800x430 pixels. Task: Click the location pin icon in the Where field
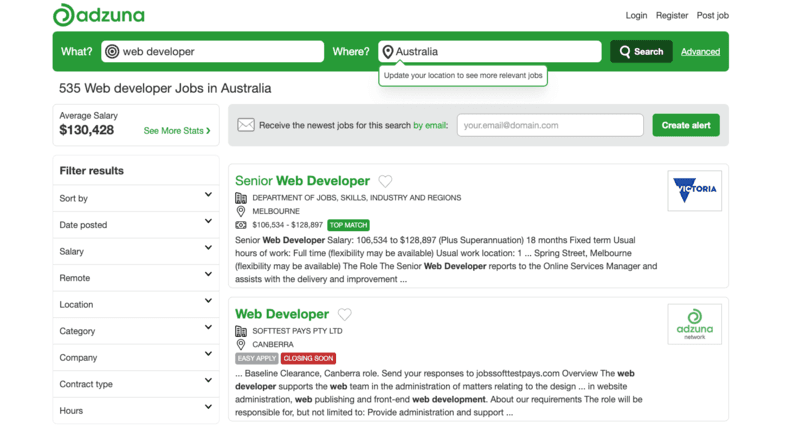coord(388,52)
